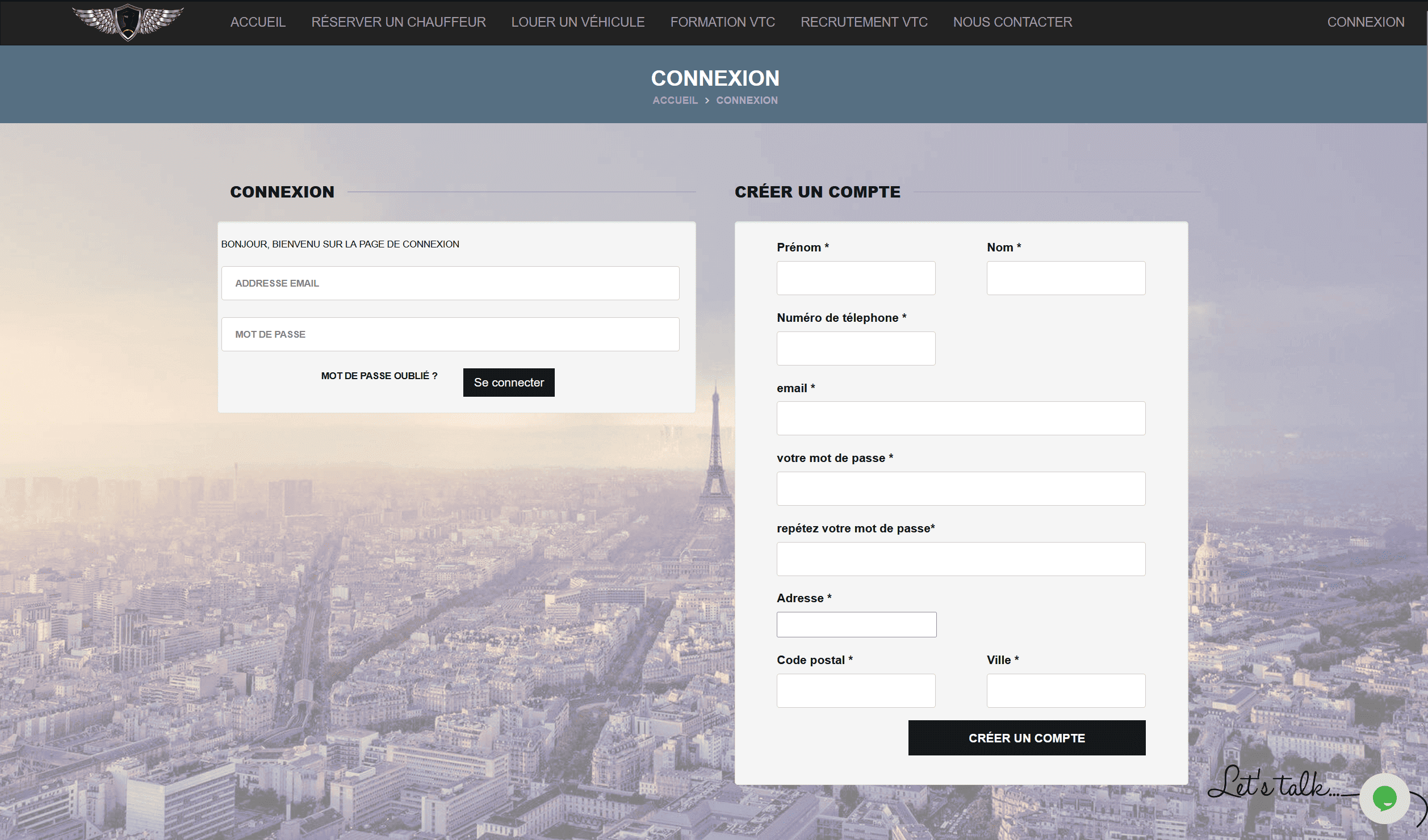This screenshot has height=840, width=1428.
Task: Focus the MOT DE PASSE login field
Action: (x=450, y=334)
